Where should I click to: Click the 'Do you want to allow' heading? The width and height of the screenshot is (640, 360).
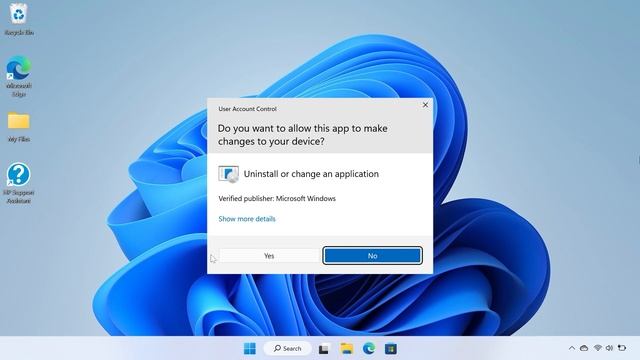[x=302, y=135]
